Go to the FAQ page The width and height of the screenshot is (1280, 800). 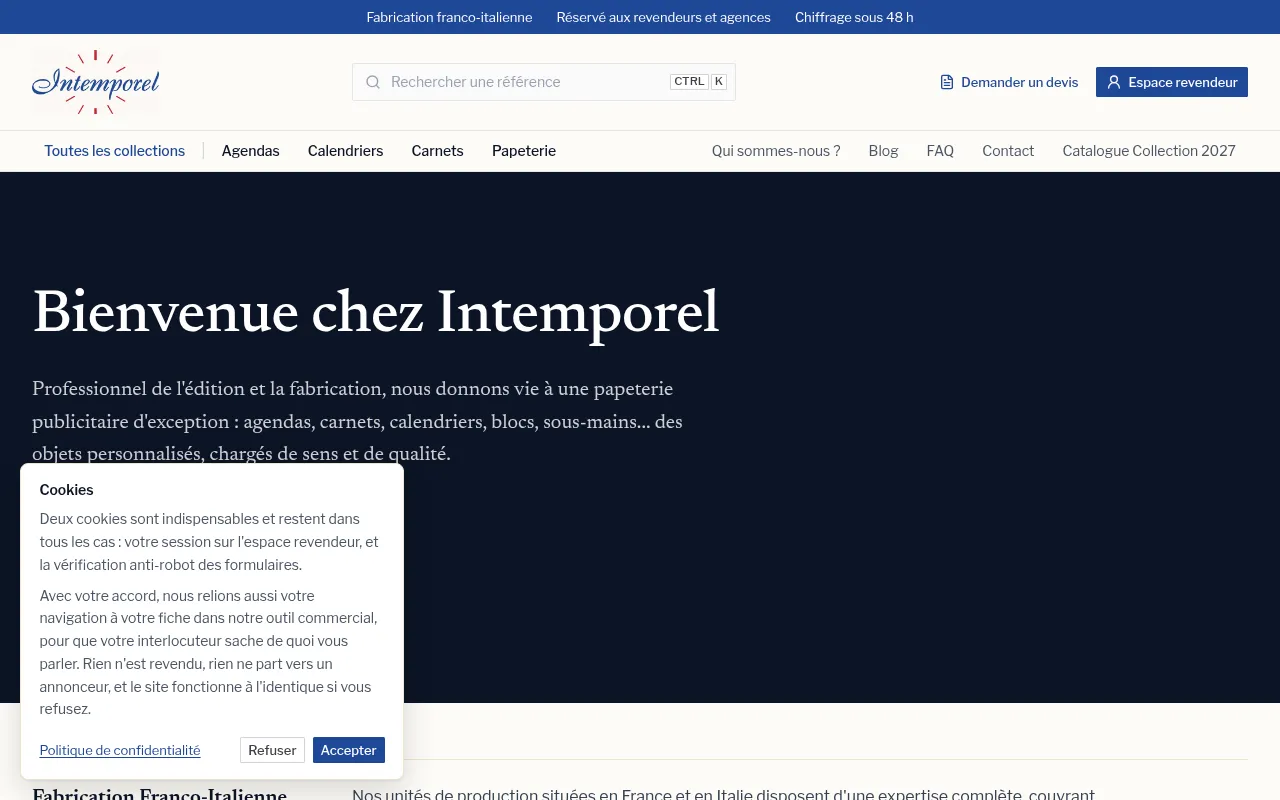[940, 151]
